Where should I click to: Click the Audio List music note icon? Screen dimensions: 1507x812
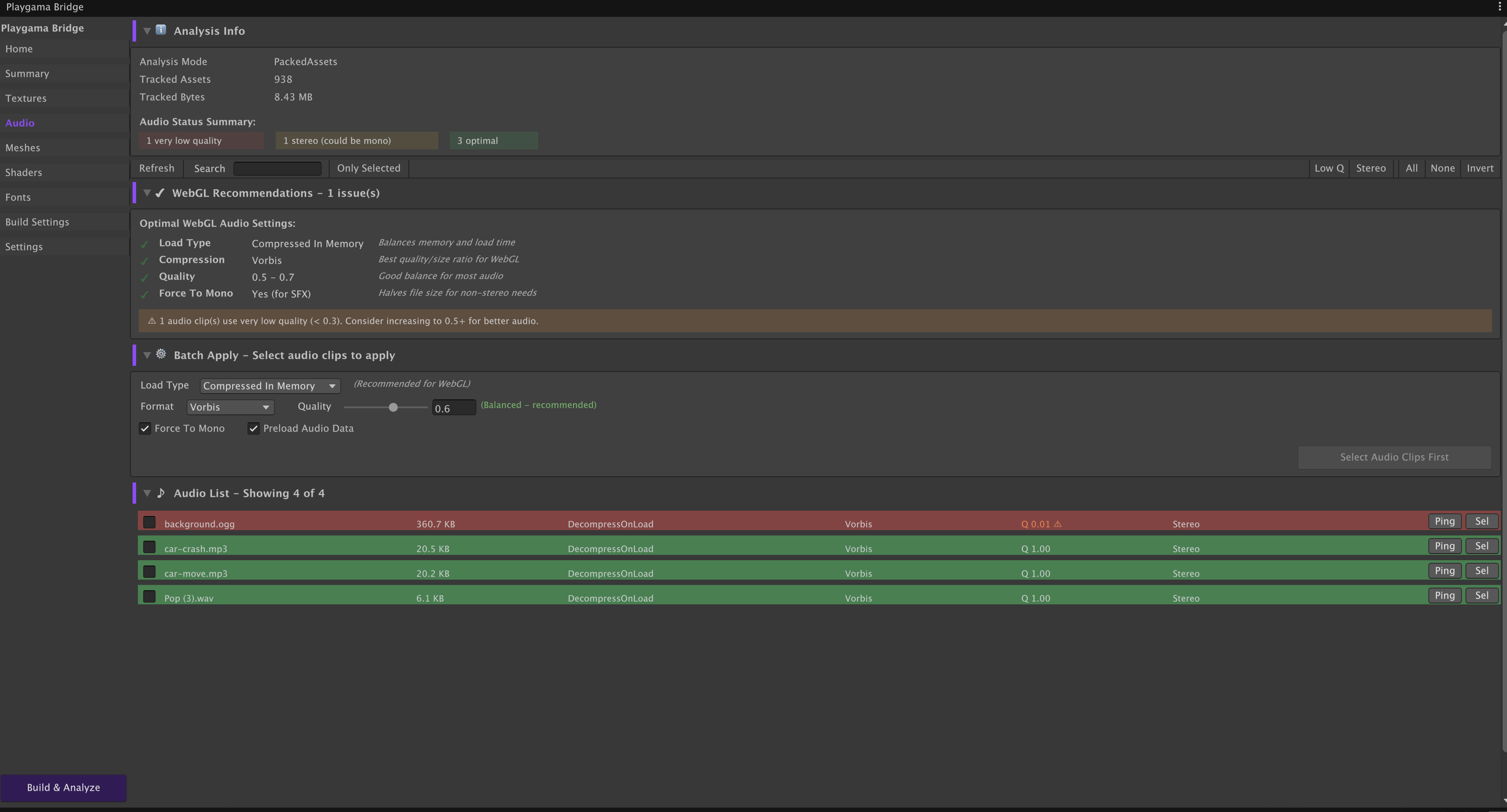pyautogui.click(x=161, y=493)
